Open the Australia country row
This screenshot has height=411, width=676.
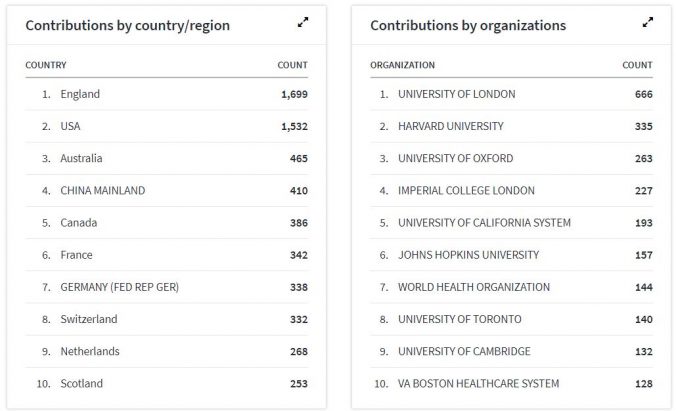(x=81, y=158)
